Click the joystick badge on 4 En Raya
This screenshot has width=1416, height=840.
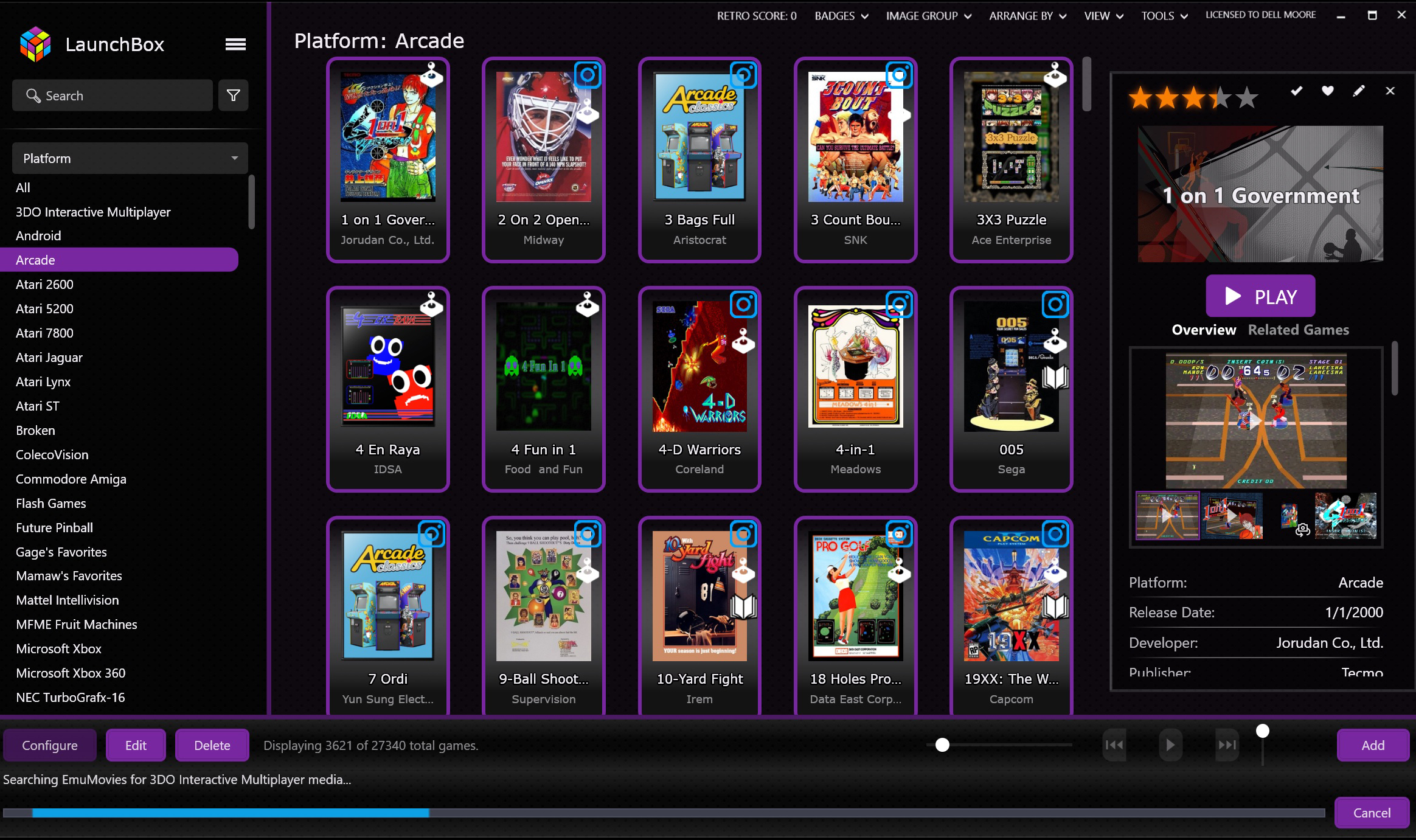(431, 305)
